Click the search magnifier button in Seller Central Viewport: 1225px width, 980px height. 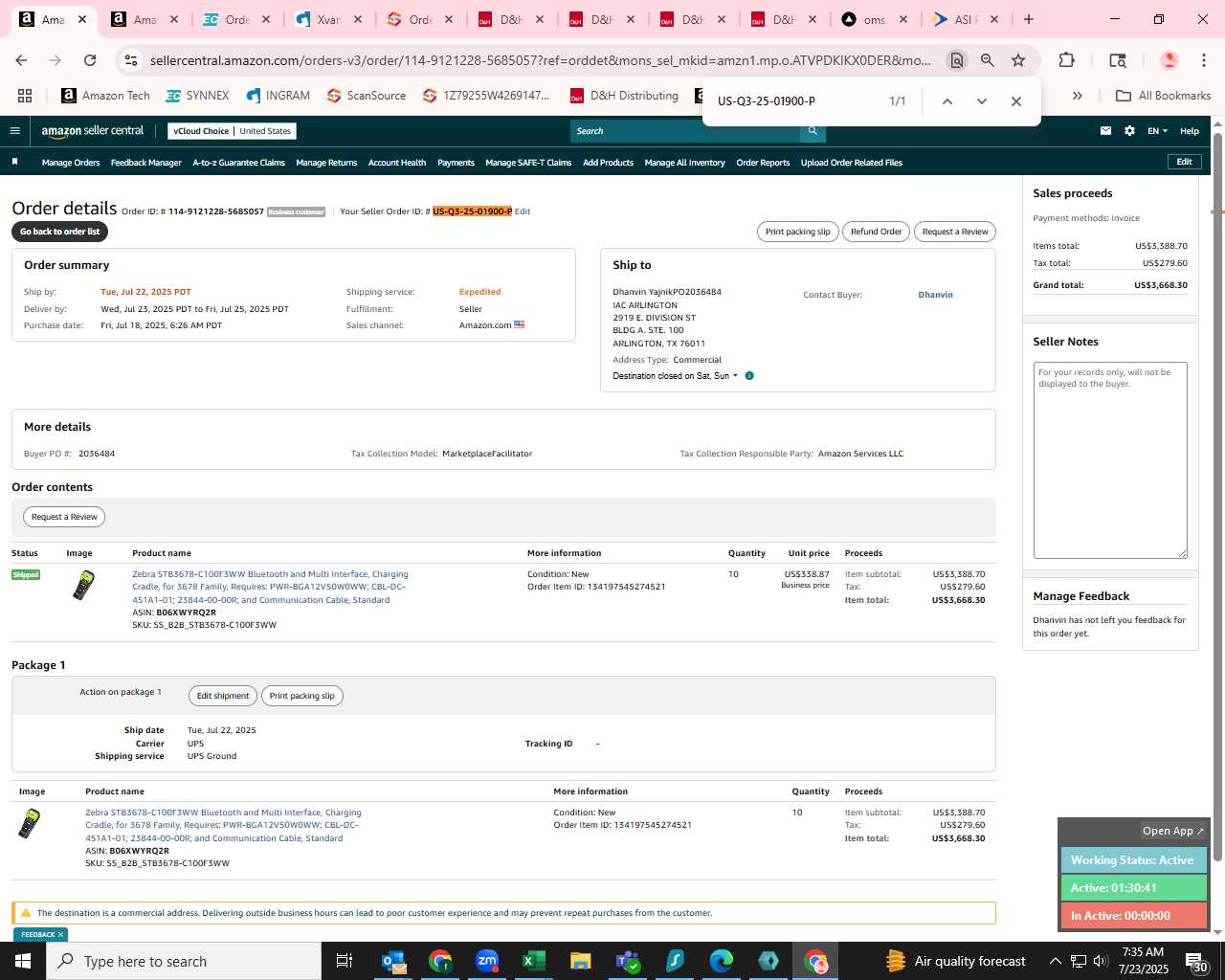click(813, 131)
